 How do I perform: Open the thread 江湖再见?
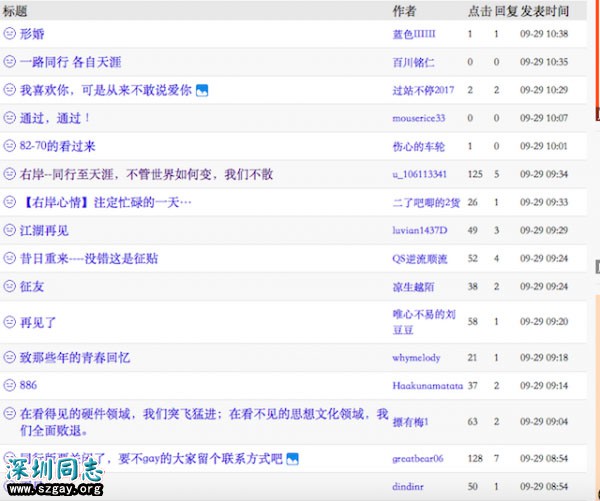(x=44, y=230)
